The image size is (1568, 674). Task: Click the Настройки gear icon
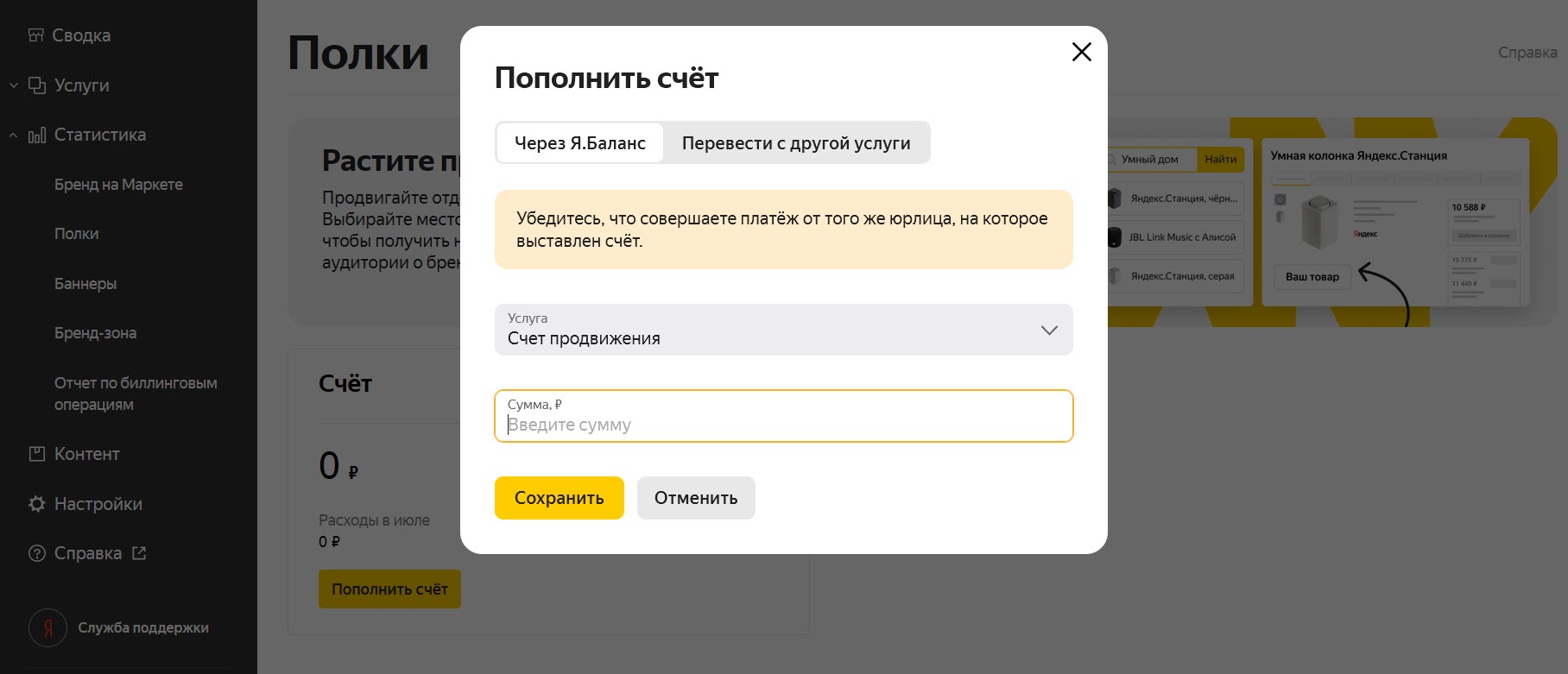click(x=37, y=504)
